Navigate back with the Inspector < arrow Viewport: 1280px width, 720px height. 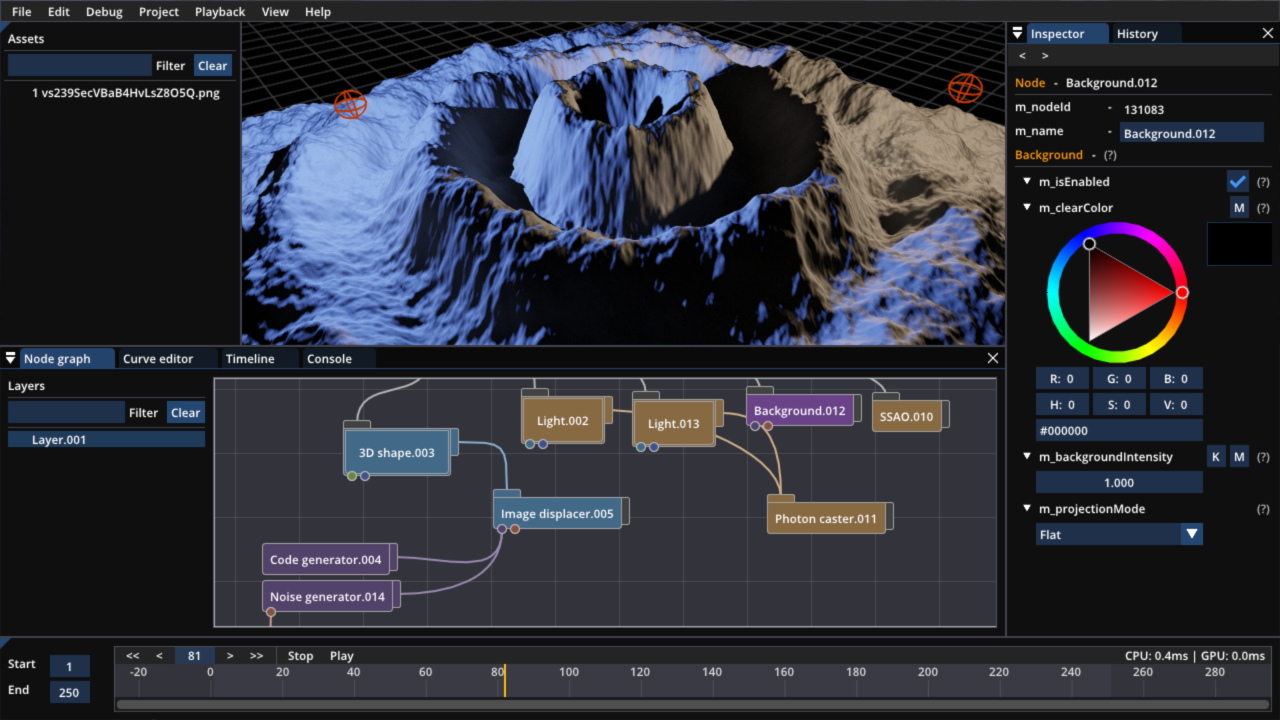click(1022, 56)
